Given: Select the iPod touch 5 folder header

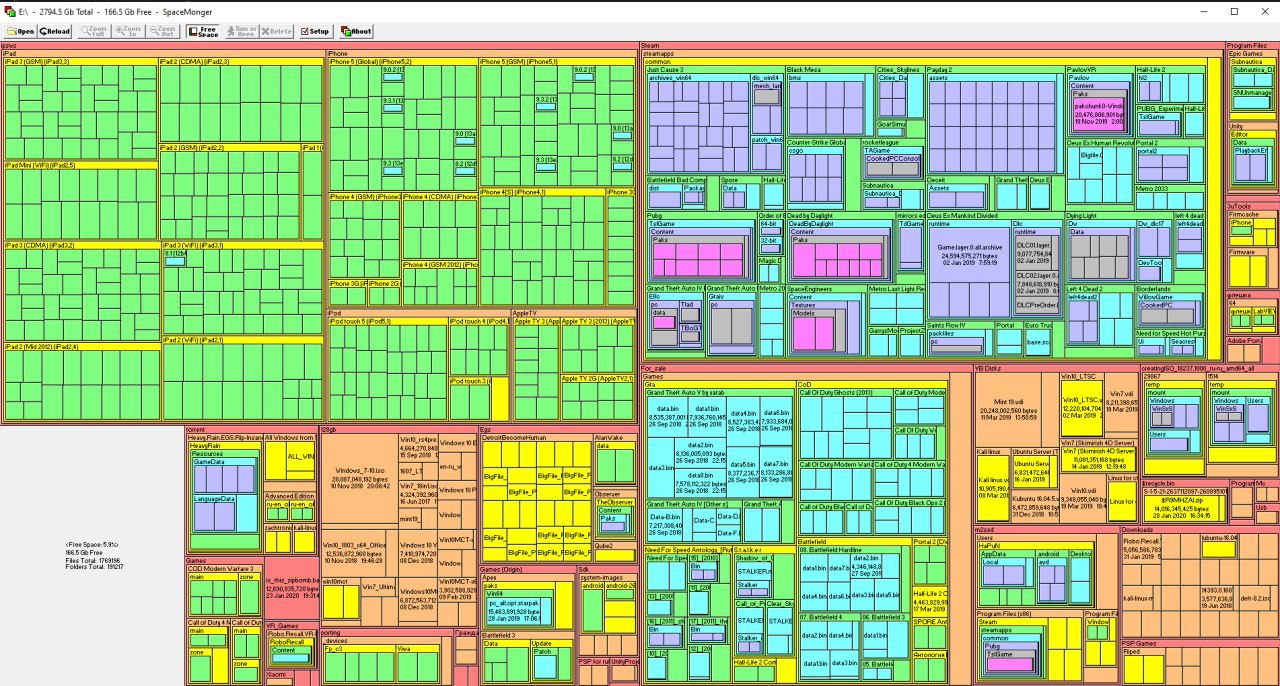Looking at the screenshot, I should coord(387,321).
